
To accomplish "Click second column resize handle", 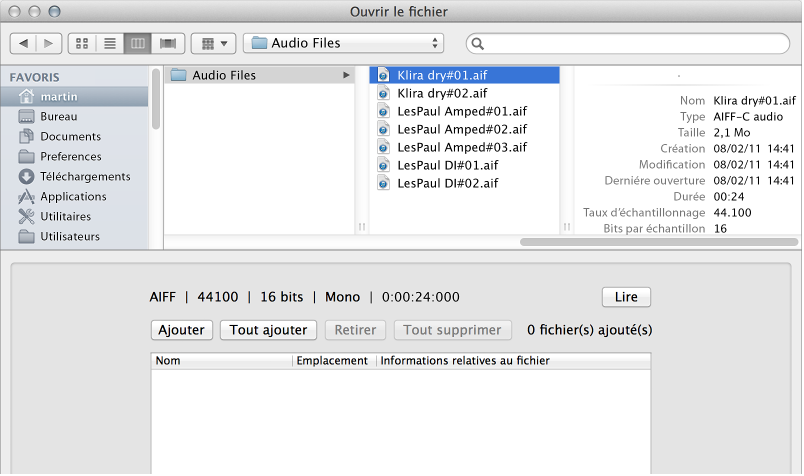I will (x=567, y=226).
